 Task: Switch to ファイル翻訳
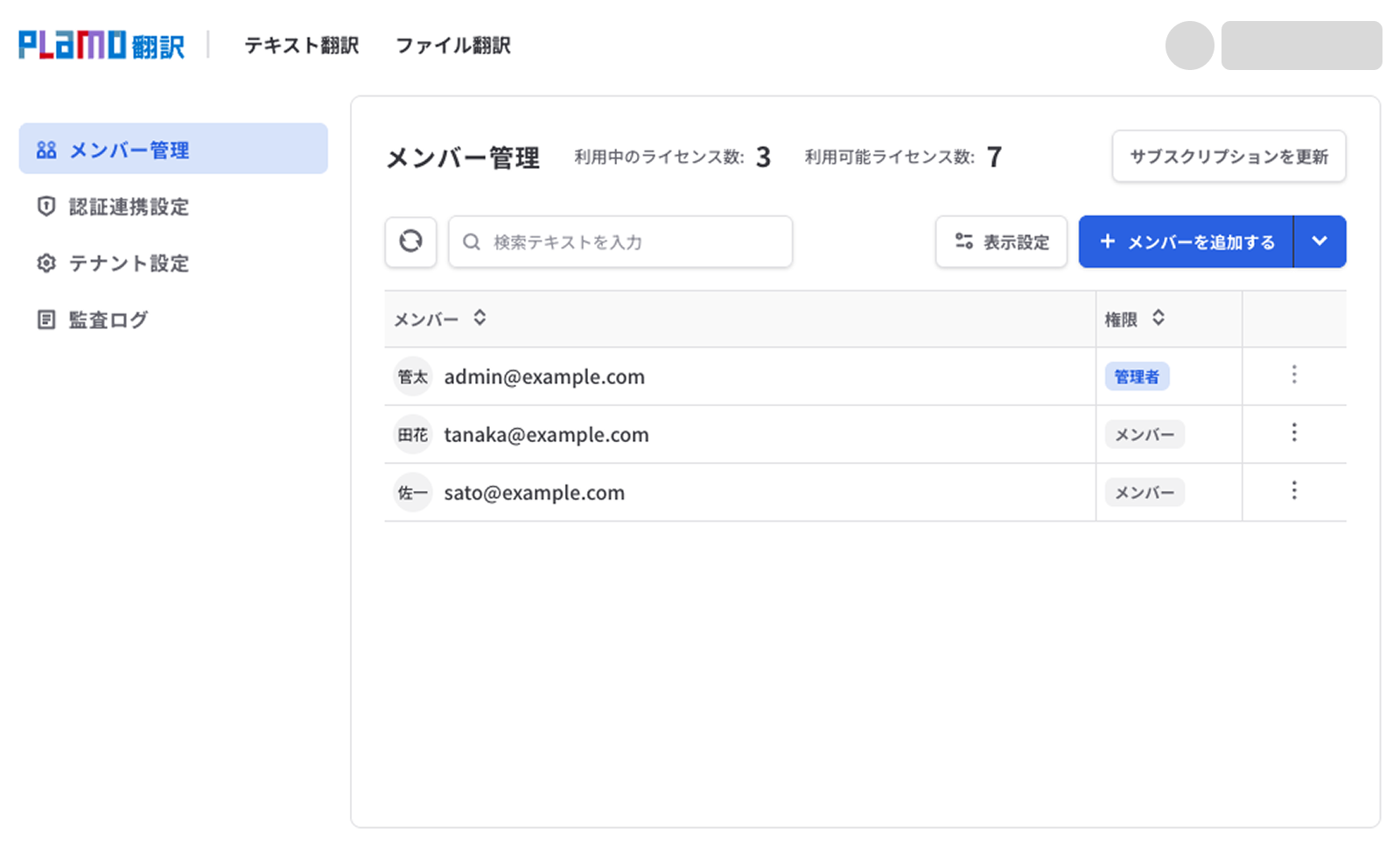tap(454, 46)
